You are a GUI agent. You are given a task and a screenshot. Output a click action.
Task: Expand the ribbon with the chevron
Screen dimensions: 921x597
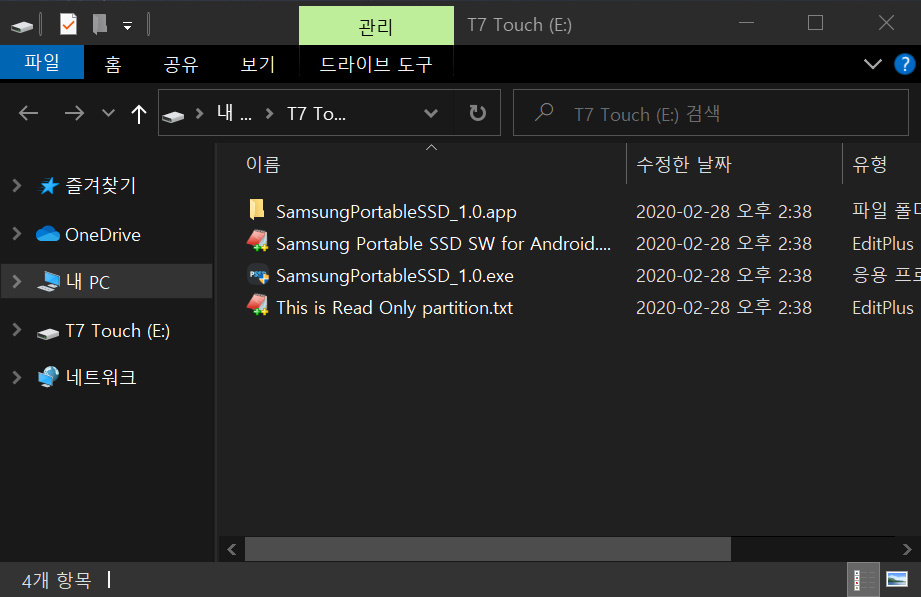tap(873, 63)
